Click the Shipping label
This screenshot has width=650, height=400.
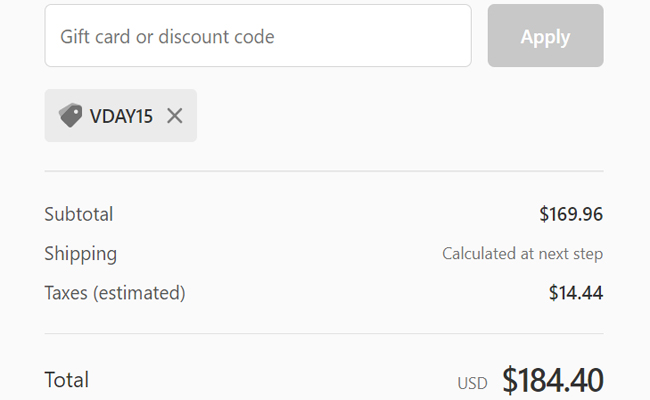point(81,254)
